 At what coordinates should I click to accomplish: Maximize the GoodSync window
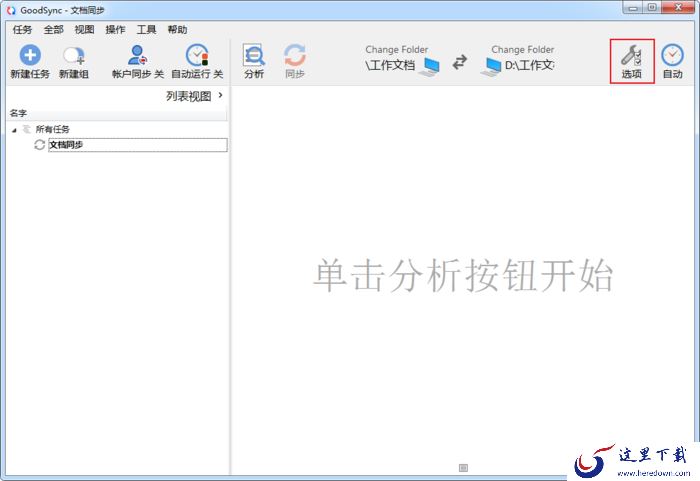(652, 8)
